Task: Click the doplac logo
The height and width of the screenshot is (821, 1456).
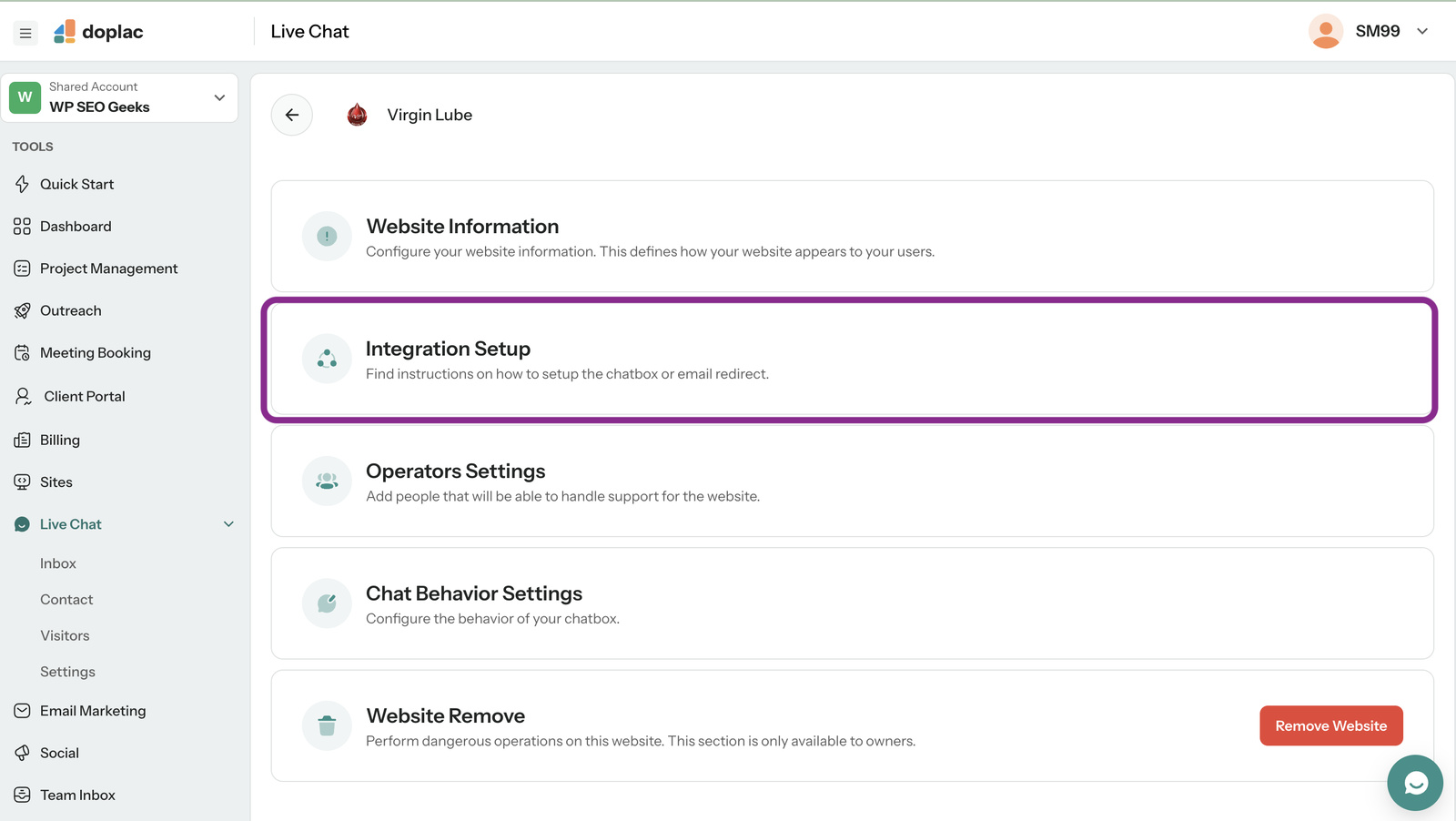Action: [98, 32]
